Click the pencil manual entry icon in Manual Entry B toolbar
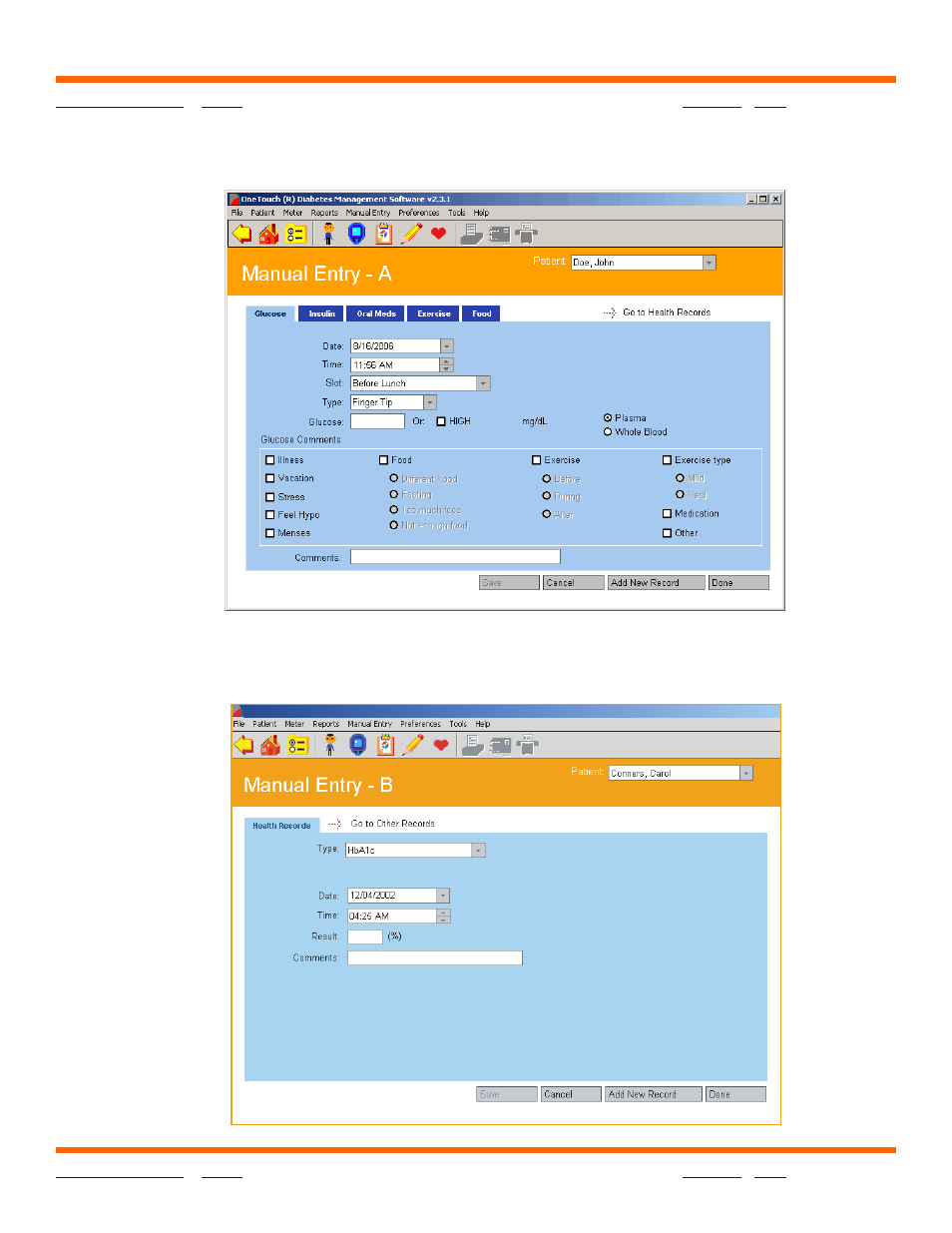The height and width of the screenshot is (1233, 952). click(413, 745)
